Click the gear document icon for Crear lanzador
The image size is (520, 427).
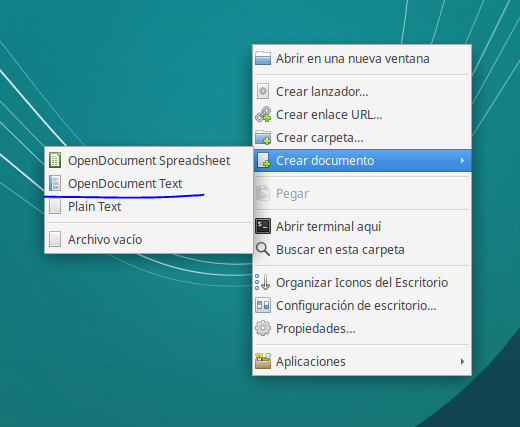click(x=263, y=91)
